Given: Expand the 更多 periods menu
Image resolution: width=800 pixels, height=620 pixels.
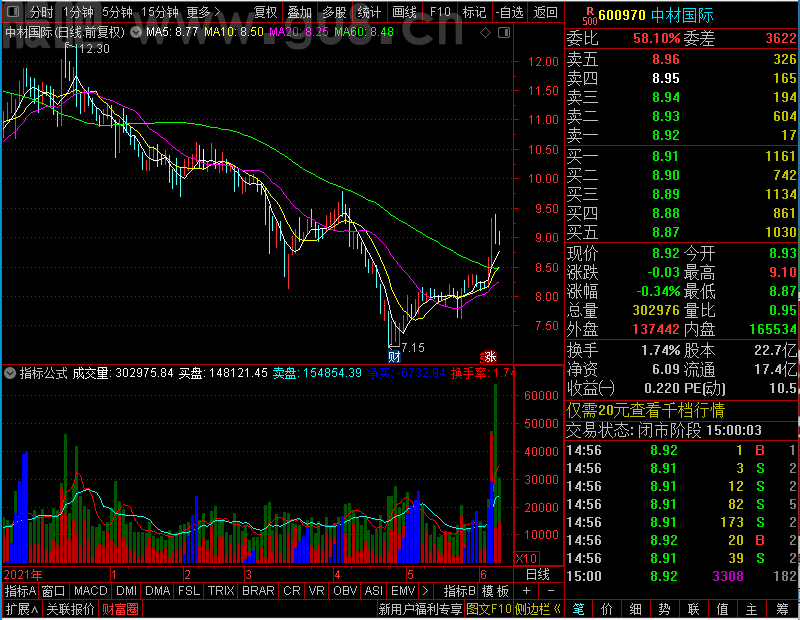Looking at the screenshot, I should click(203, 12).
